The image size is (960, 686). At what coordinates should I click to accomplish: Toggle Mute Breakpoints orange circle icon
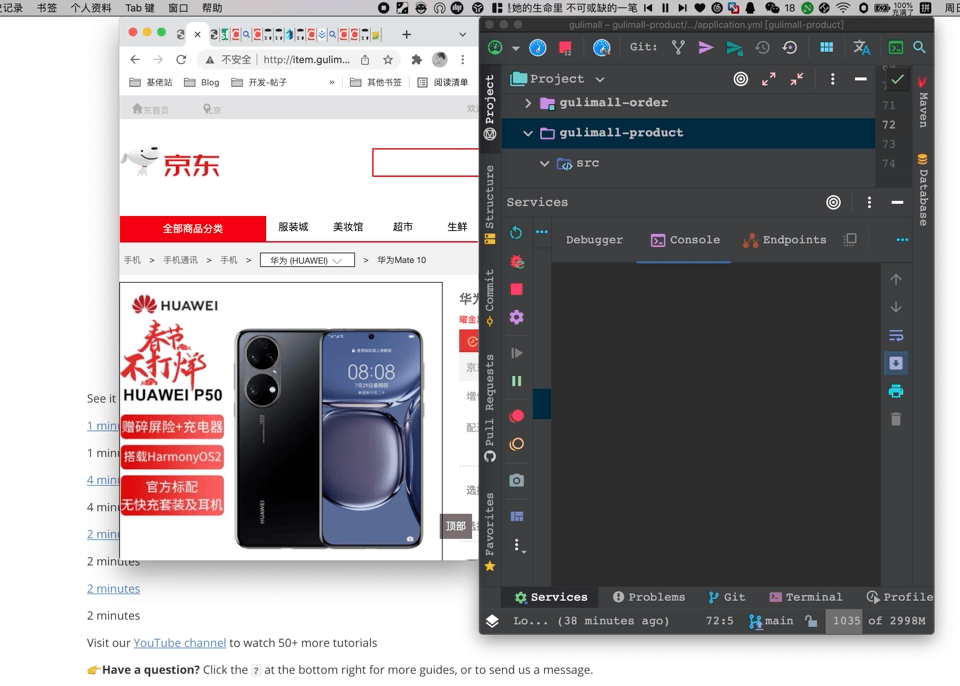pos(517,444)
